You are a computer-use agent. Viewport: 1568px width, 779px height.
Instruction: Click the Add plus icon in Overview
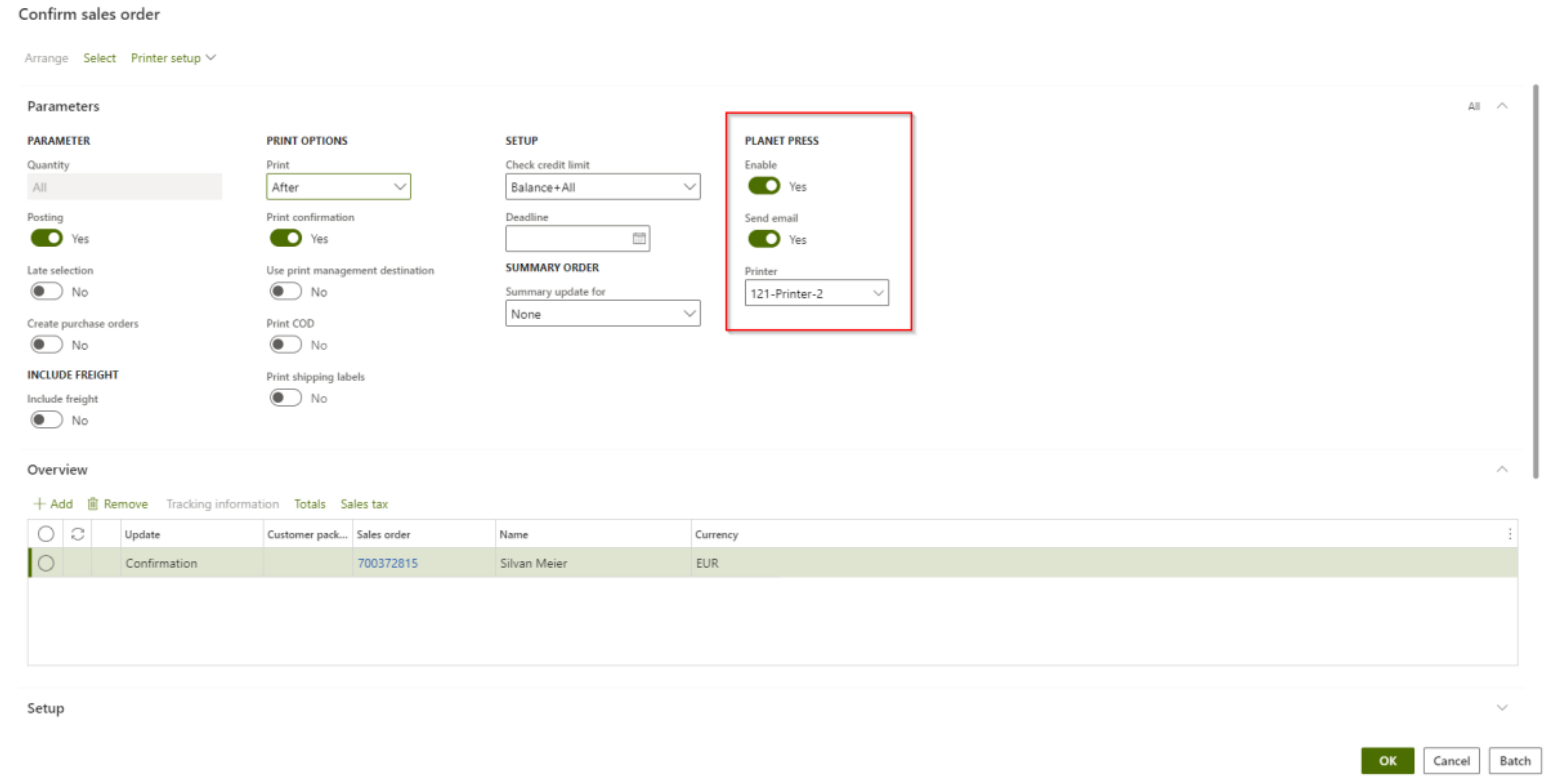40,504
